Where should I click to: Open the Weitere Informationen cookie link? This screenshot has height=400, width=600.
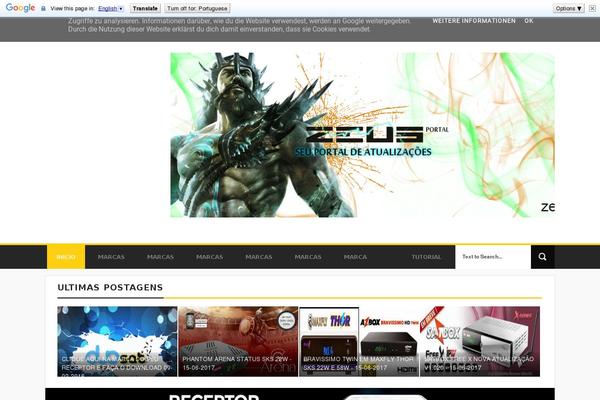click(474, 21)
